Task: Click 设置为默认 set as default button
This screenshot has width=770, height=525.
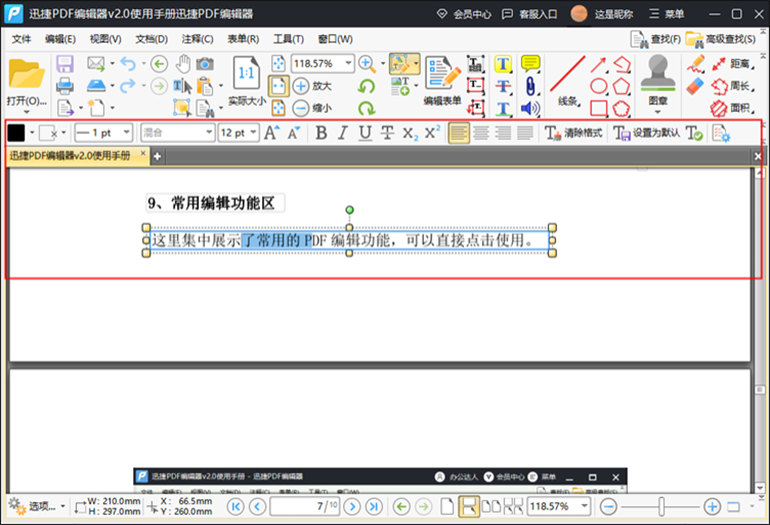Action: pos(646,133)
